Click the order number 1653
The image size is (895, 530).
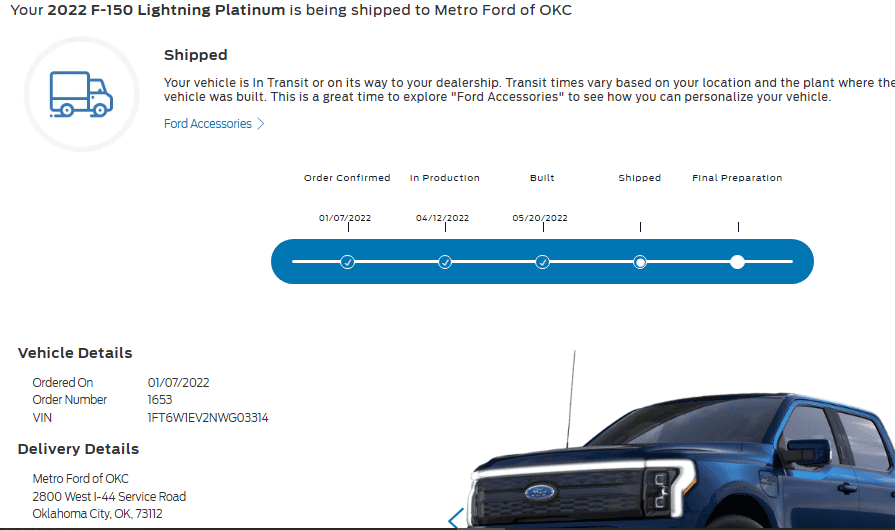160,400
